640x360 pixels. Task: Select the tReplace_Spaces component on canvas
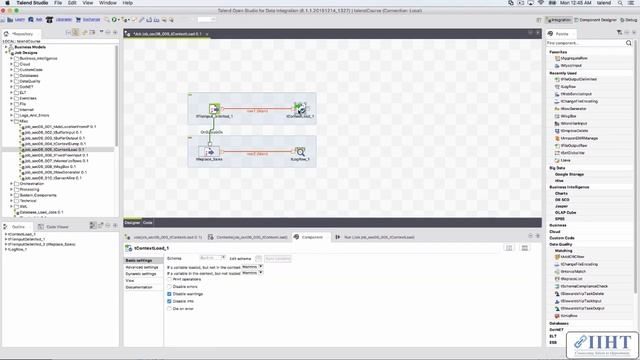[x=209, y=152]
